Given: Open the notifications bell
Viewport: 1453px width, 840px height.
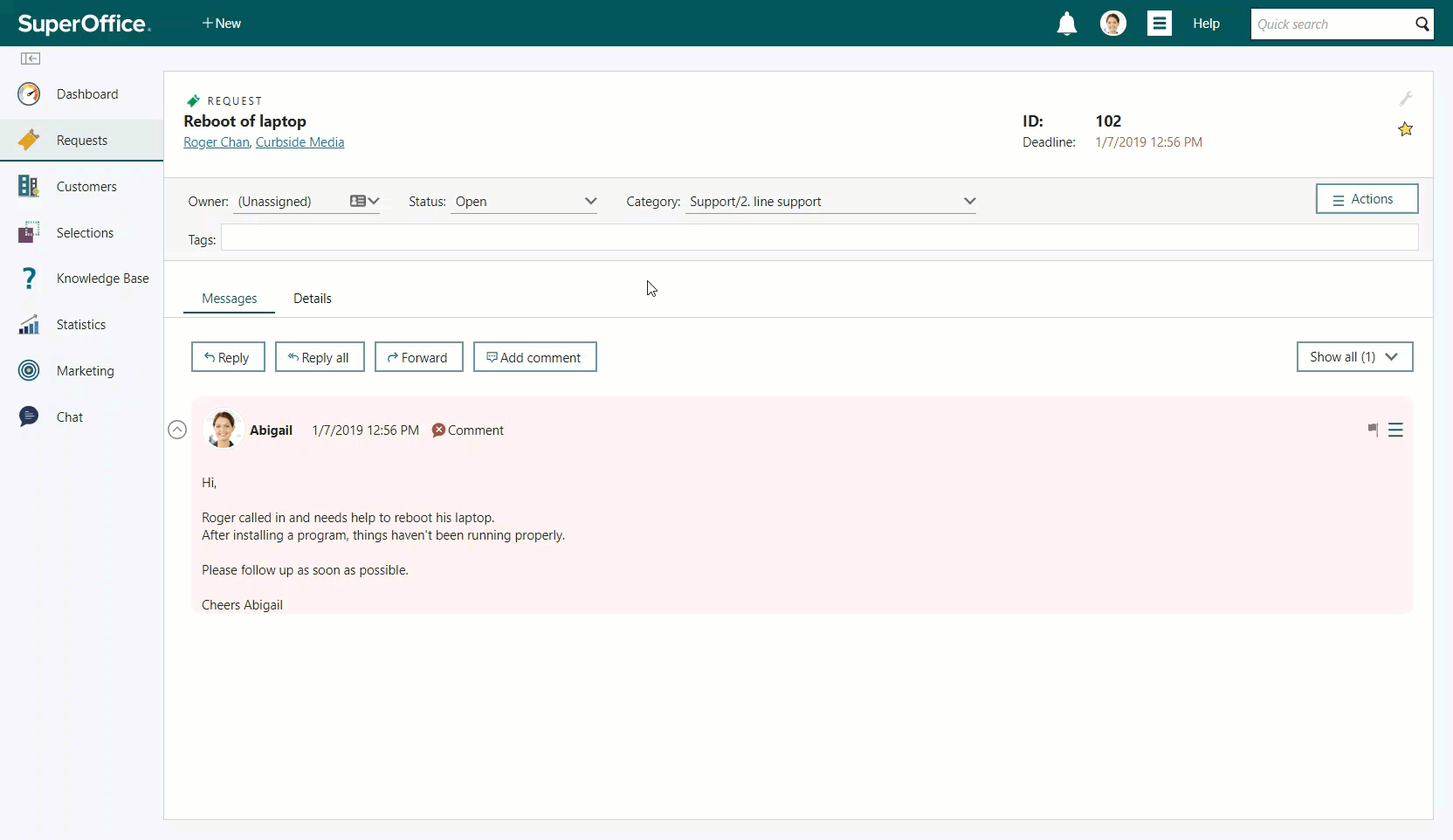Looking at the screenshot, I should click(x=1067, y=24).
